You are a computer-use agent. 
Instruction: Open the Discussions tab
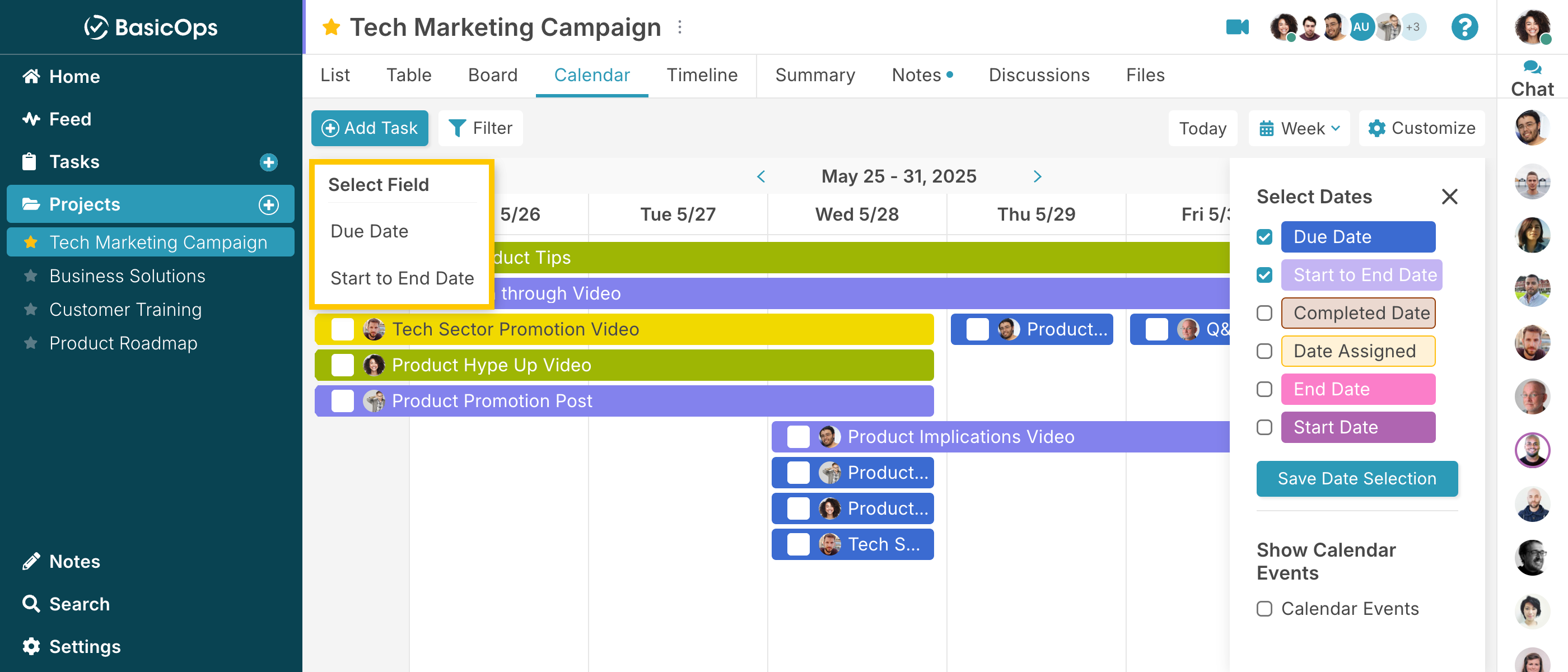[1038, 75]
